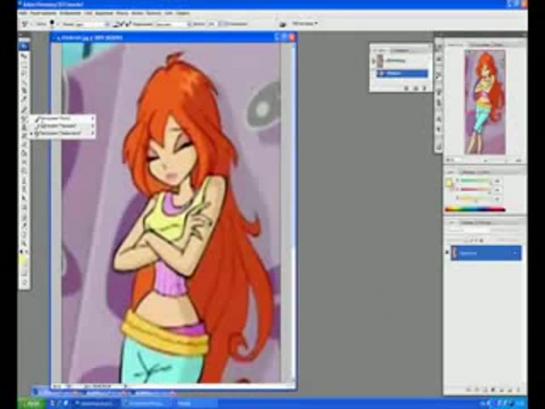545x409 pixels.
Task: Select the Horizontal Type tool
Action: coord(24,190)
